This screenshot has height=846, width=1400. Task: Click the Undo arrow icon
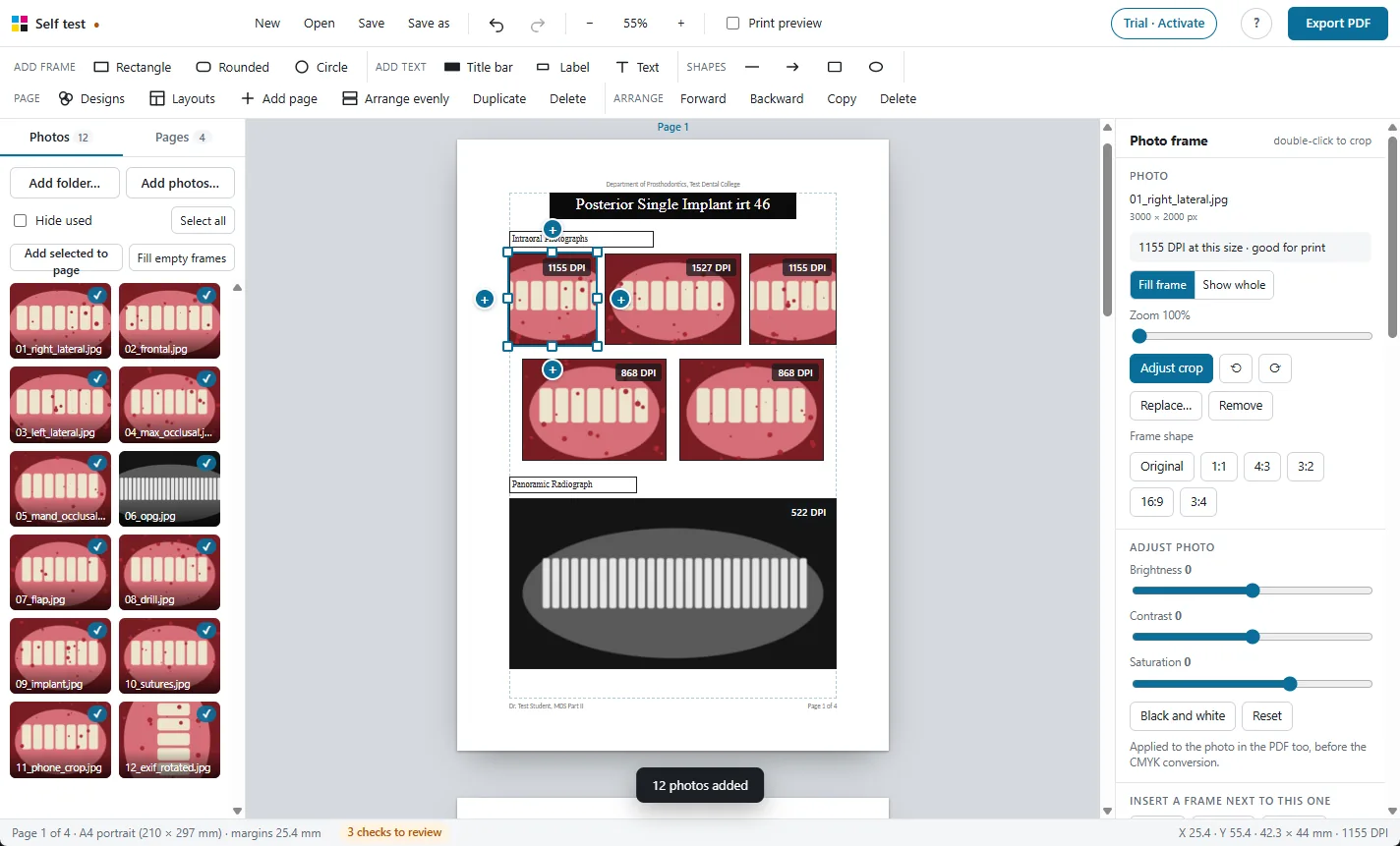[496, 24]
